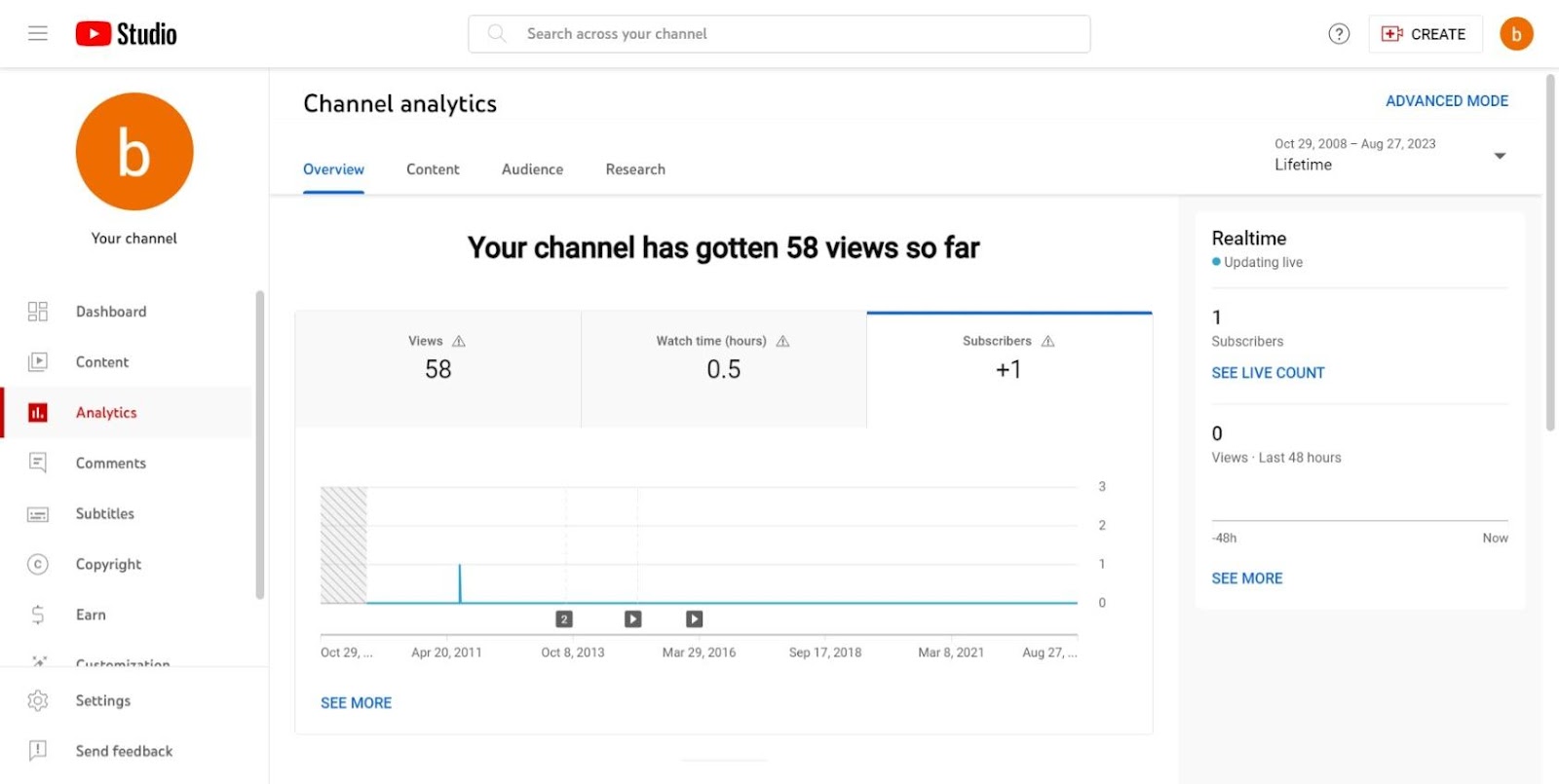Click the Dashboard label in sidebar
This screenshot has width=1559, height=784.
click(x=111, y=312)
